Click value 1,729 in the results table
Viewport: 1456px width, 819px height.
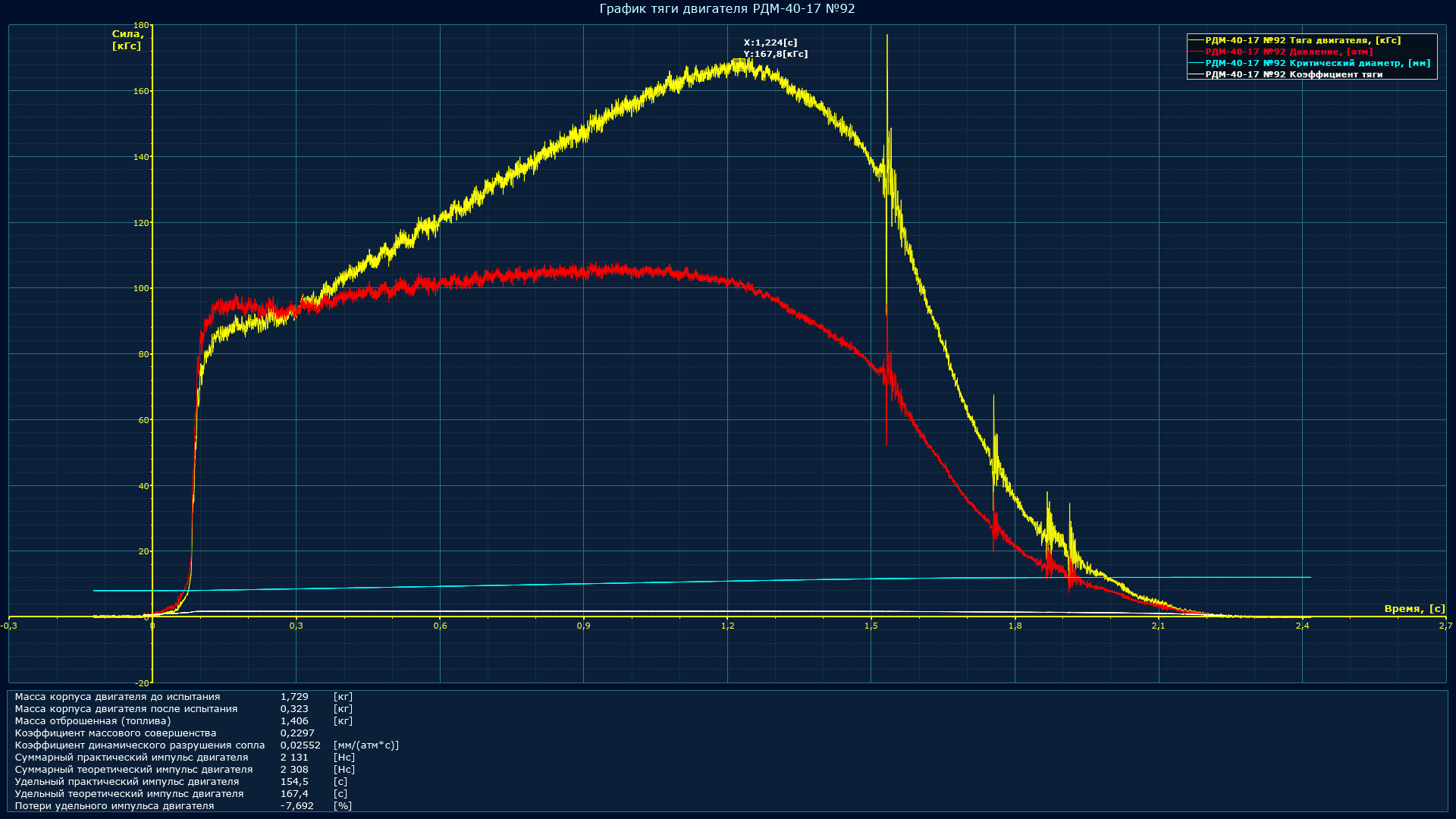click(294, 697)
